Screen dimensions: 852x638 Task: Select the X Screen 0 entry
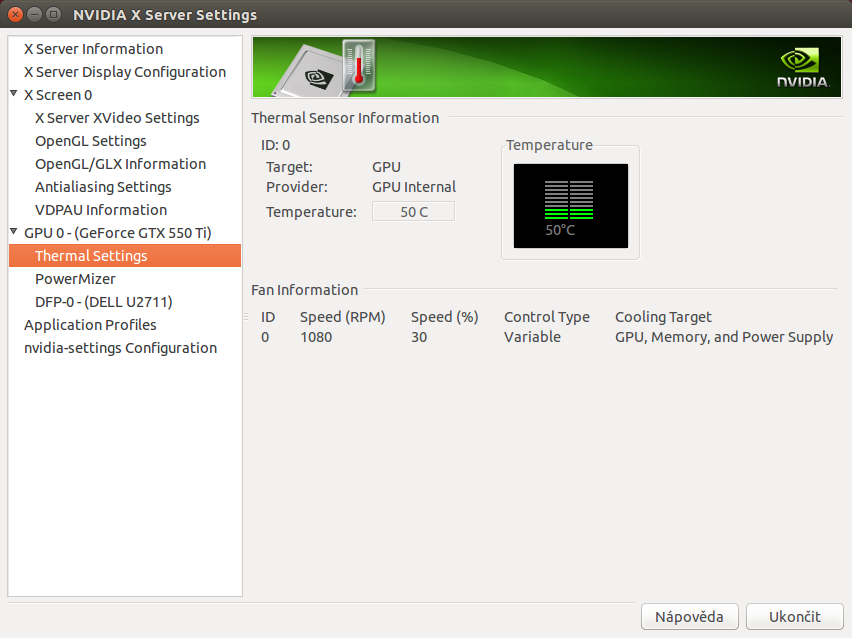click(58, 95)
